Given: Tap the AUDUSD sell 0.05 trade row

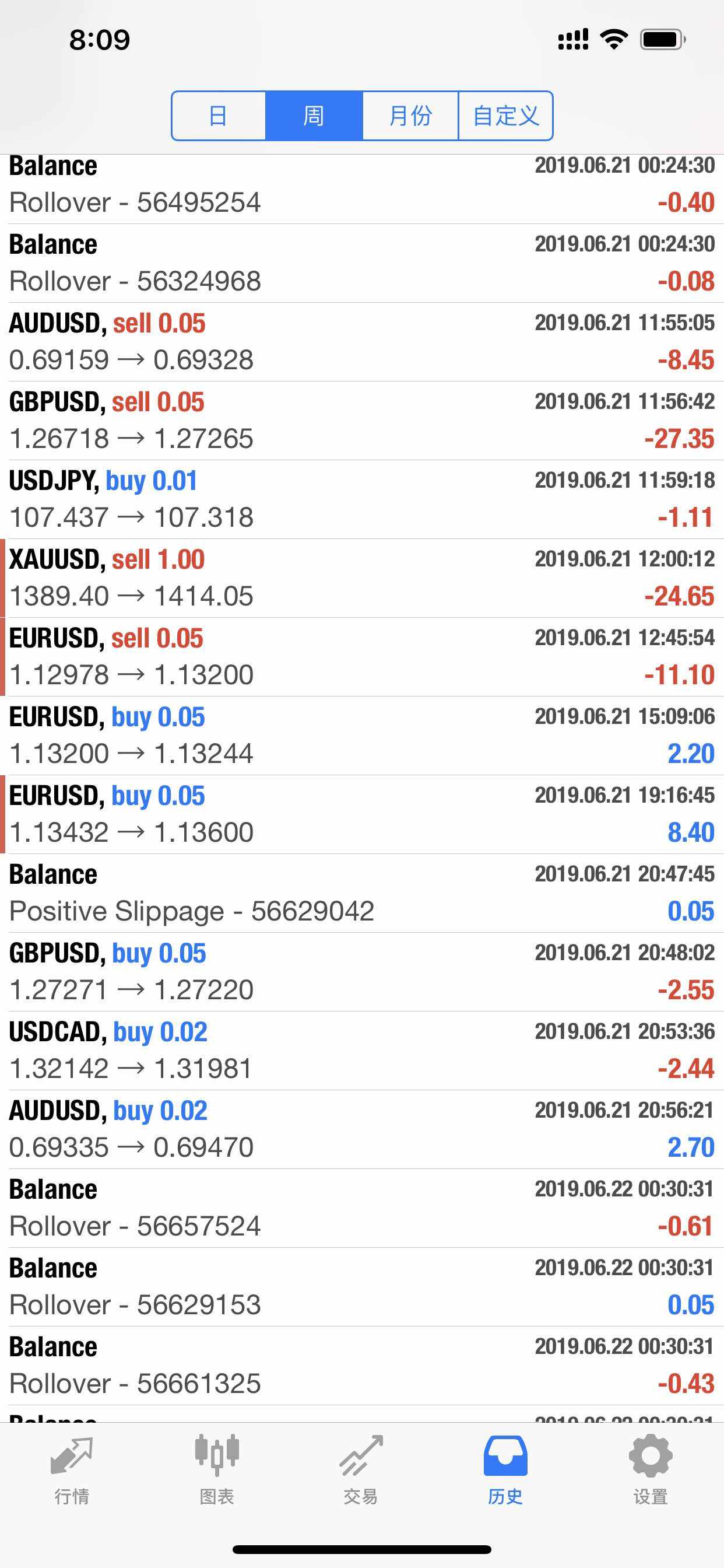Looking at the screenshot, I should [x=362, y=341].
